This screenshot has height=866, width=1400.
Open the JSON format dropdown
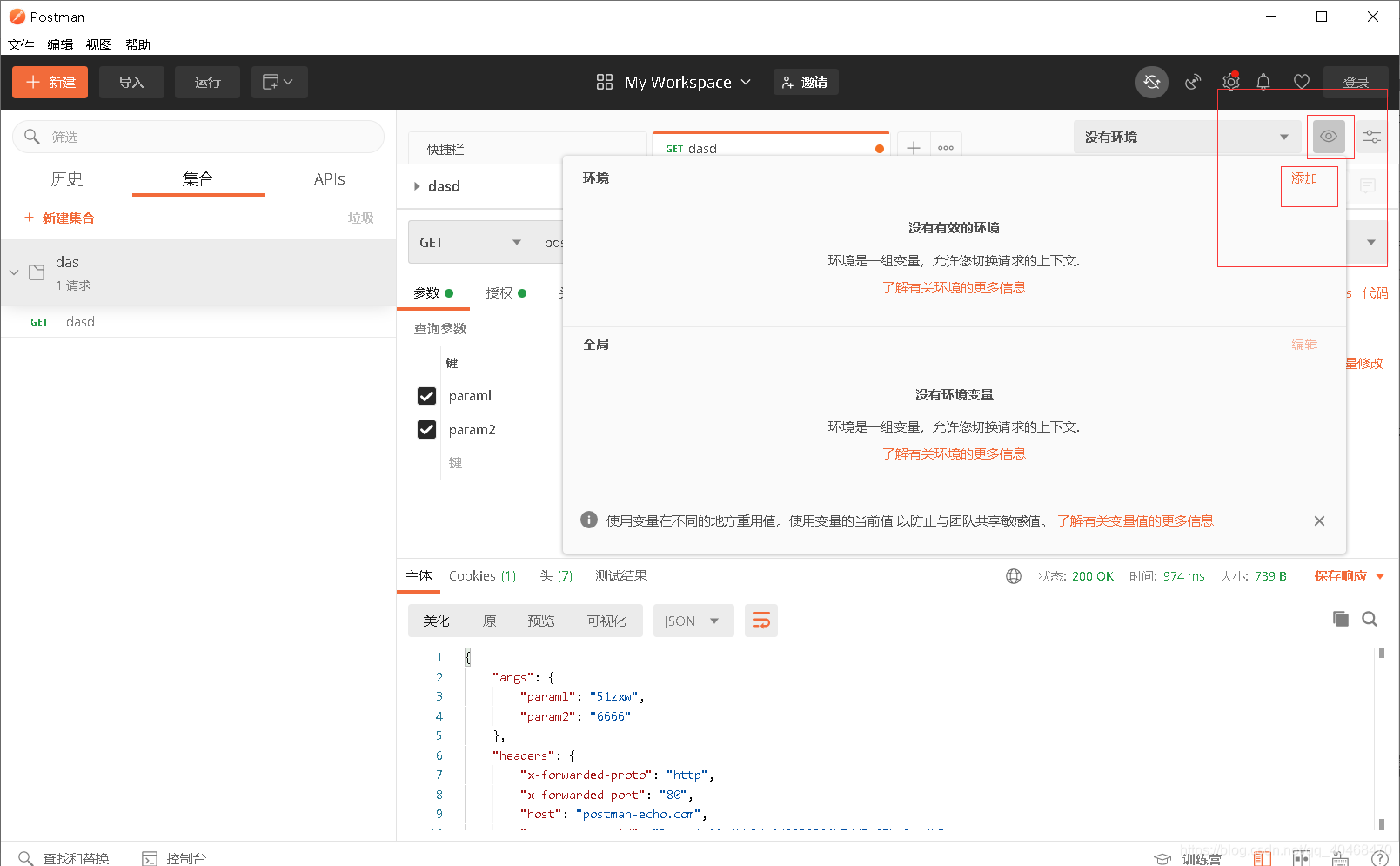click(693, 621)
